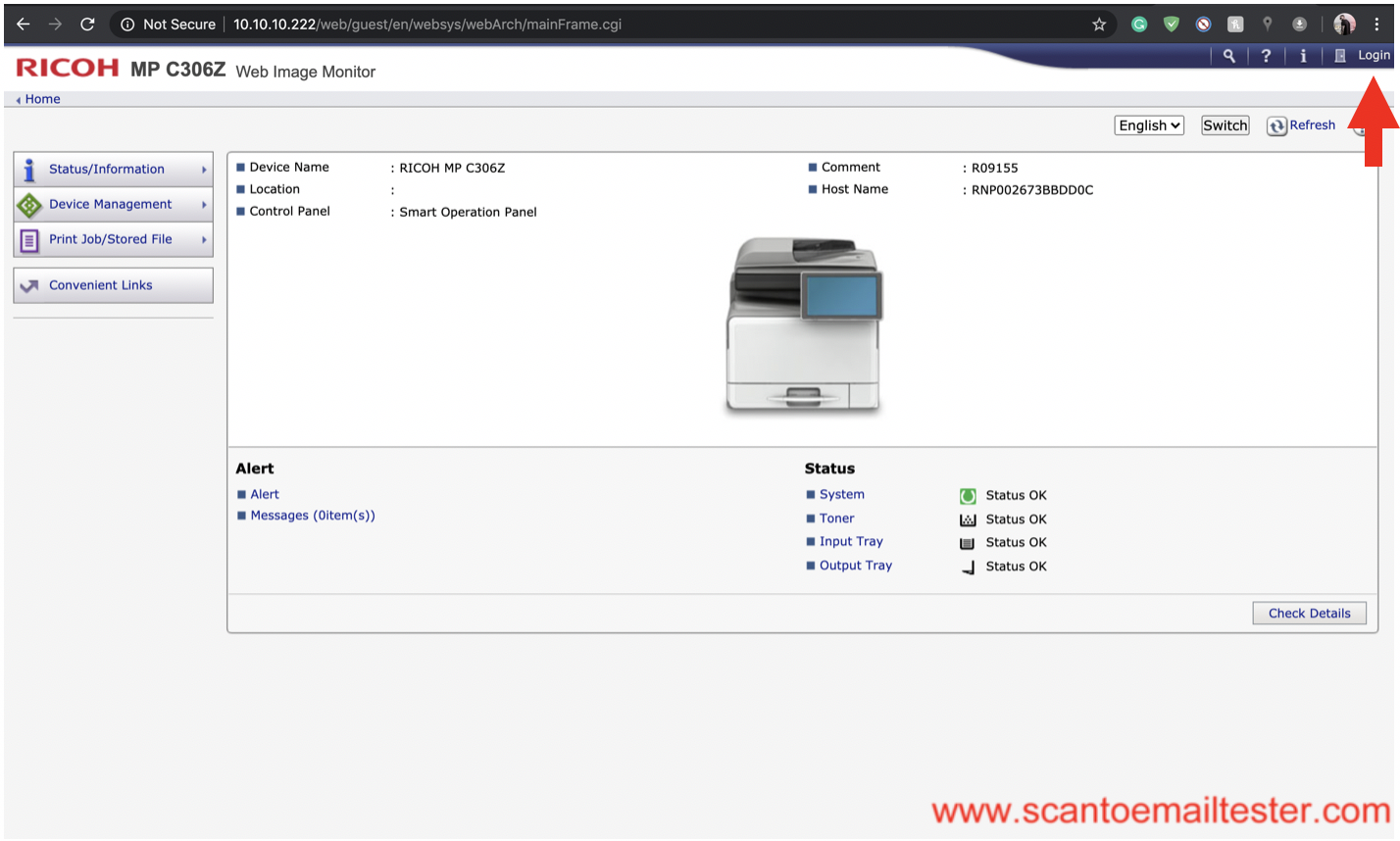Bookmark page with the star icon
This screenshot has width=1400, height=841.
pyautogui.click(x=1099, y=25)
